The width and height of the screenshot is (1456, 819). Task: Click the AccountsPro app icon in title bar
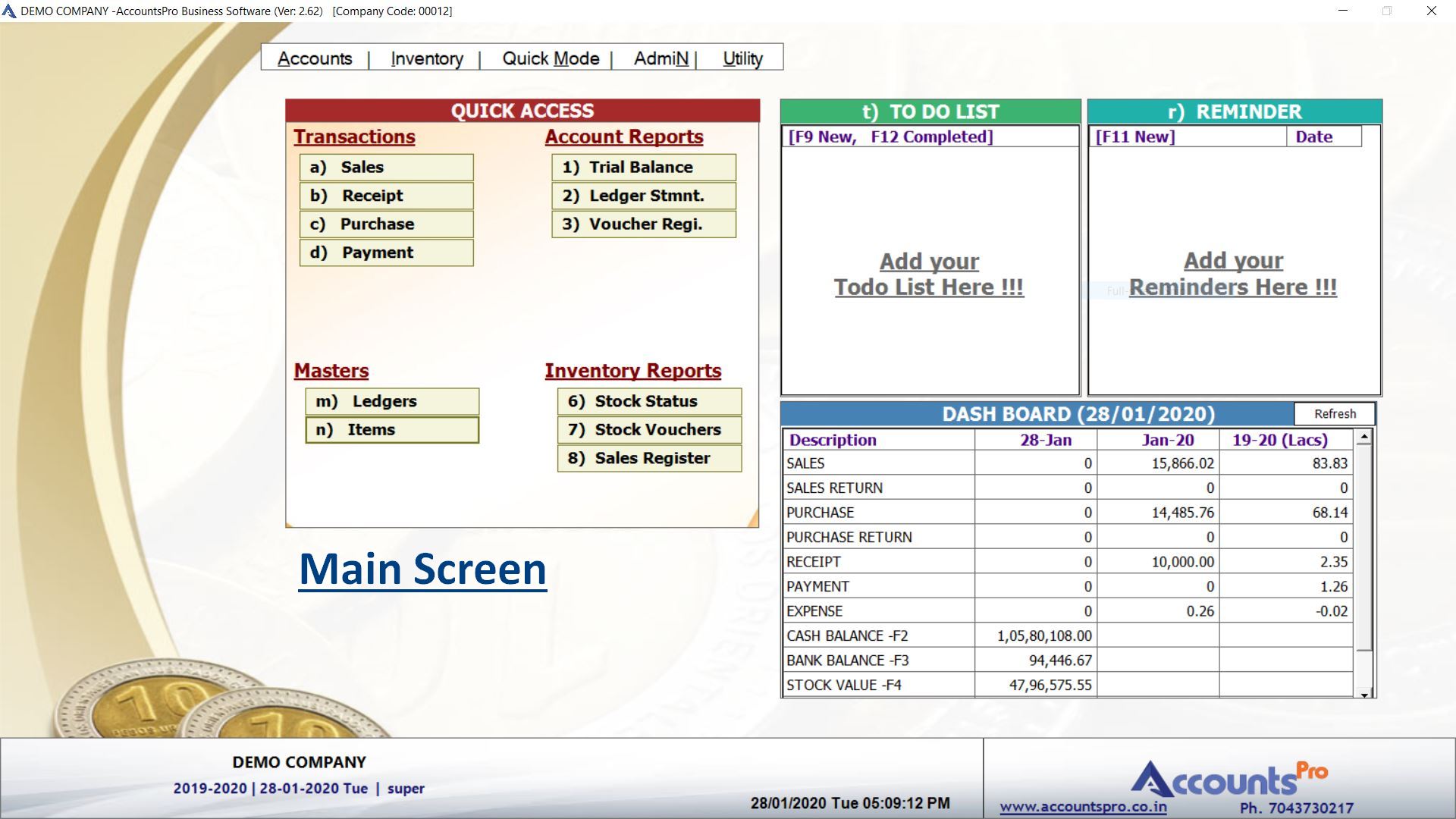coord(9,11)
